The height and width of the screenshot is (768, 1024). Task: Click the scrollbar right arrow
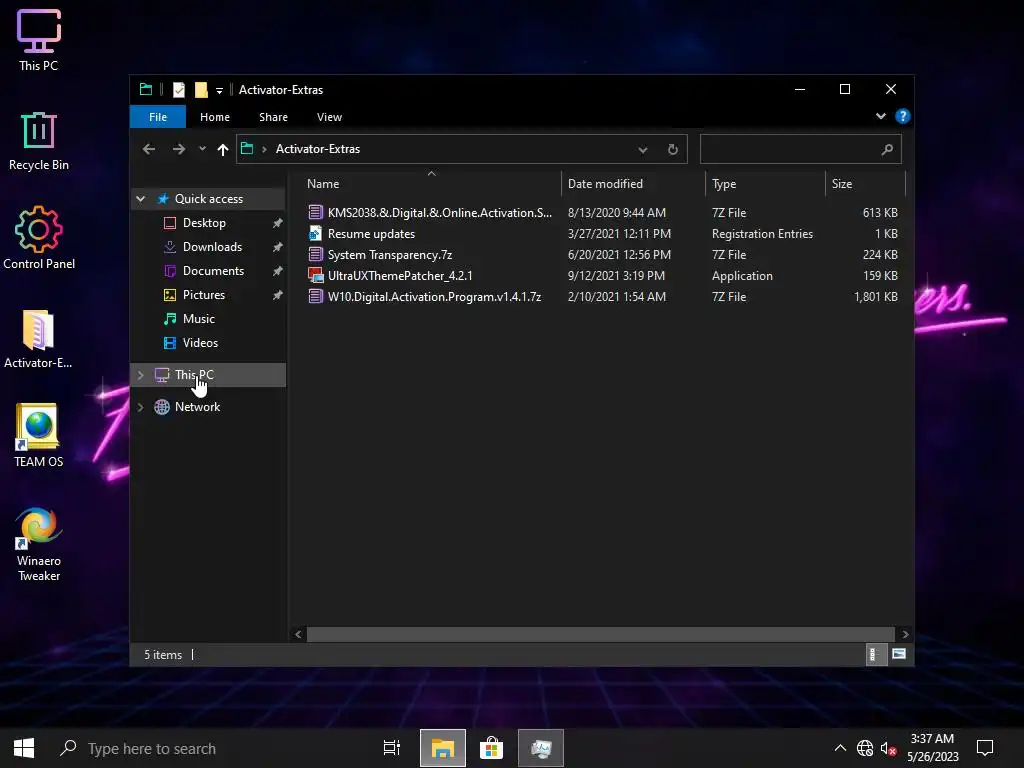[x=904, y=634]
